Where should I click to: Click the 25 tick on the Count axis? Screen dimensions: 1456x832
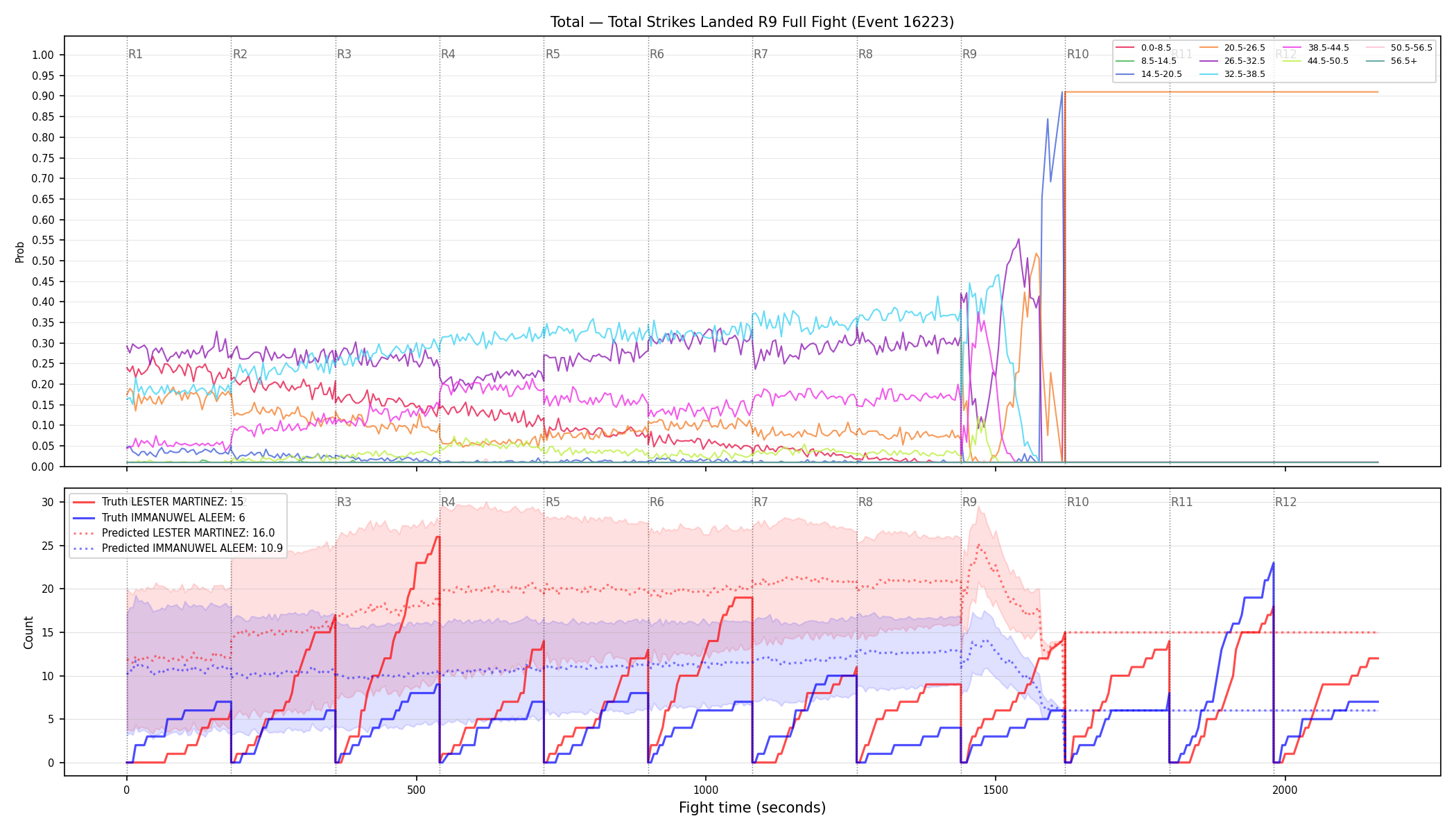coord(48,546)
